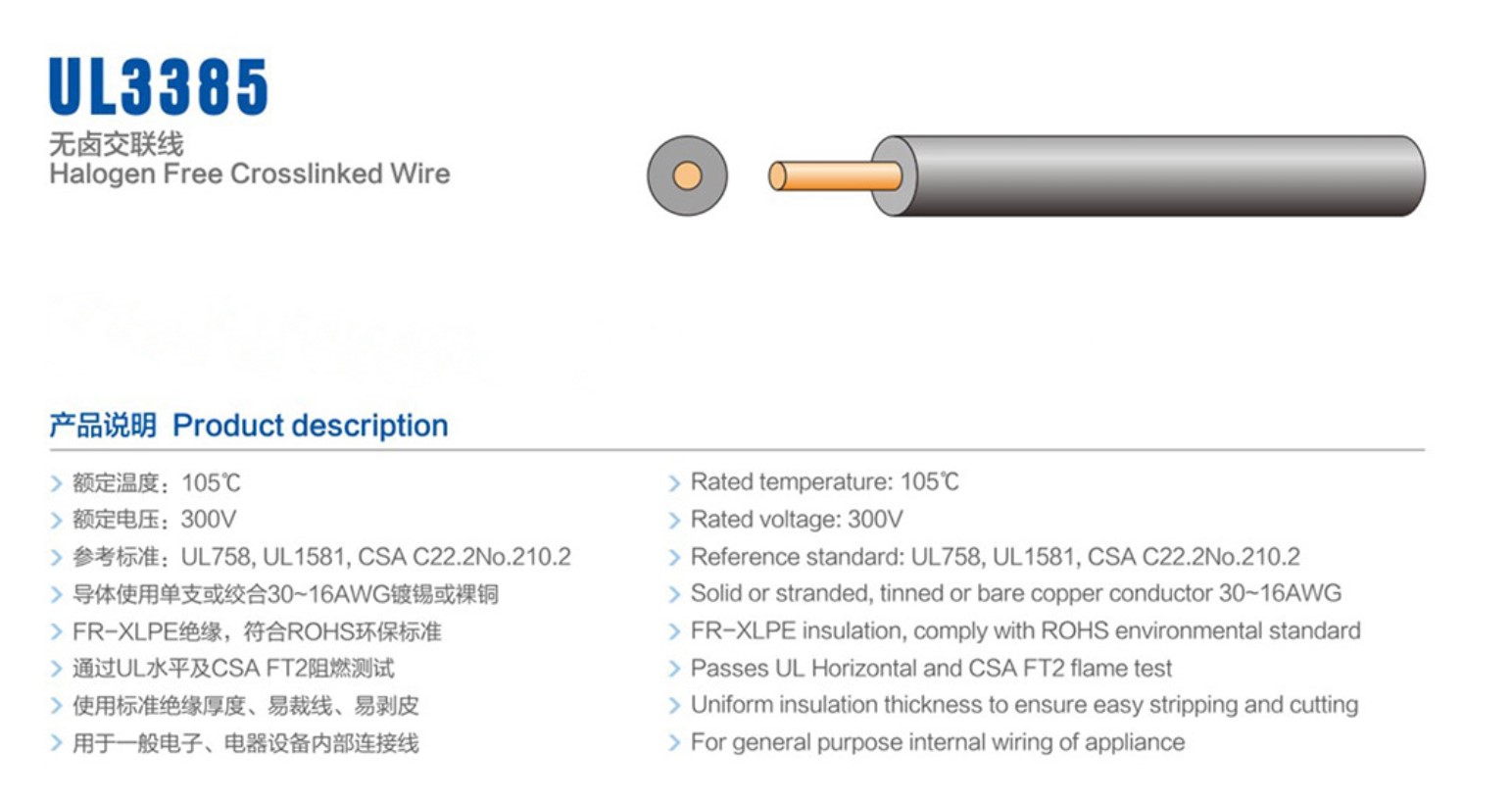Click the '产品说明' heading text

[x=103, y=426]
